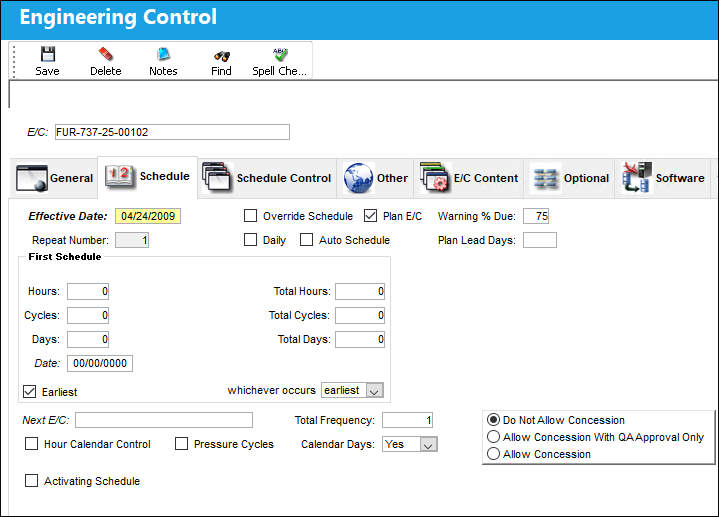The height and width of the screenshot is (517, 719).
Task: Switch to the General tab label
Action: [x=72, y=178]
